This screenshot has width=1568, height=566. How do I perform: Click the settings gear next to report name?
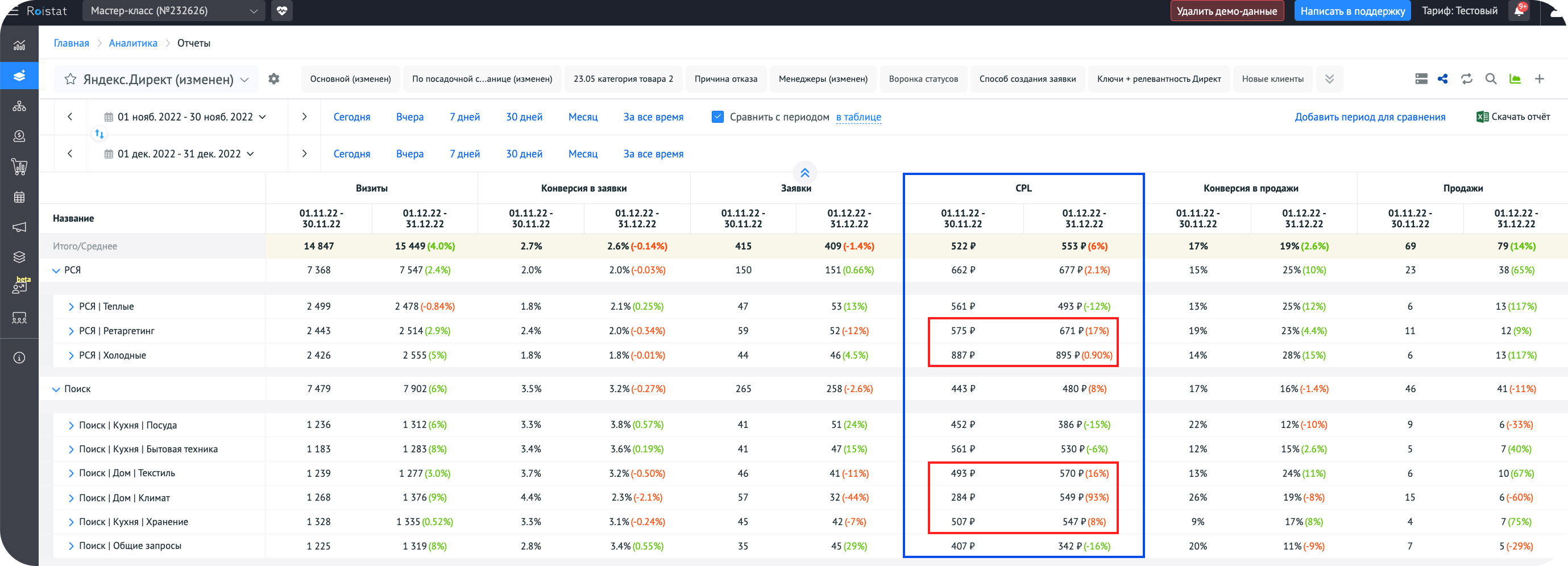tap(274, 79)
